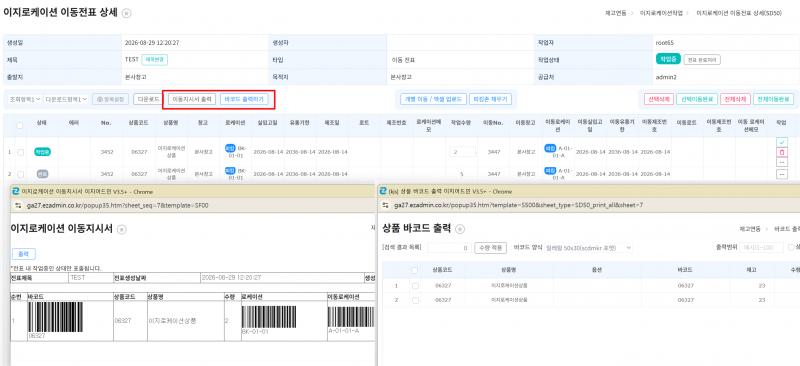Click the 제목변경 button next to TEST
This screenshot has height=366, width=800.
pyautogui.click(x=155, y=60)
